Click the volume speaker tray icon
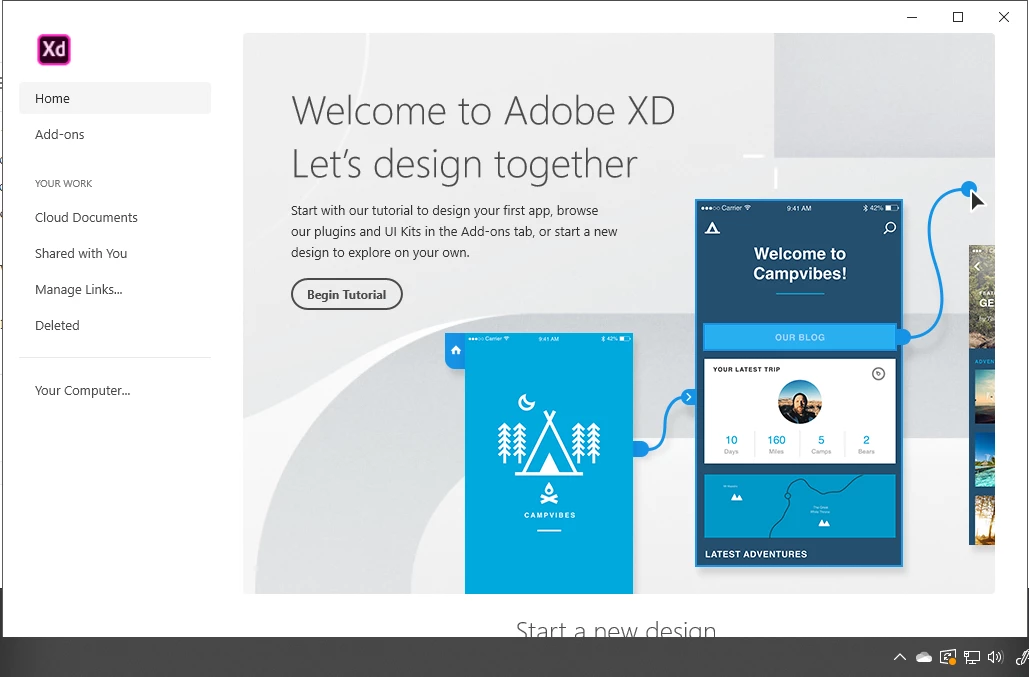 click(x=996, y=657)
